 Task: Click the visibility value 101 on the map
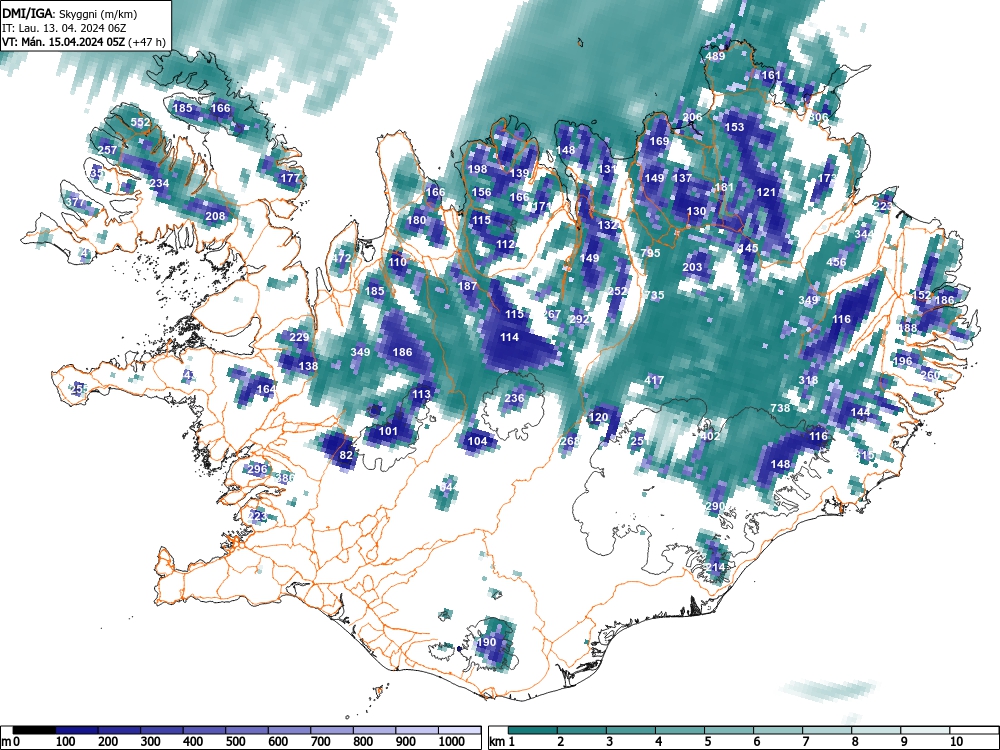click(388, 431)
